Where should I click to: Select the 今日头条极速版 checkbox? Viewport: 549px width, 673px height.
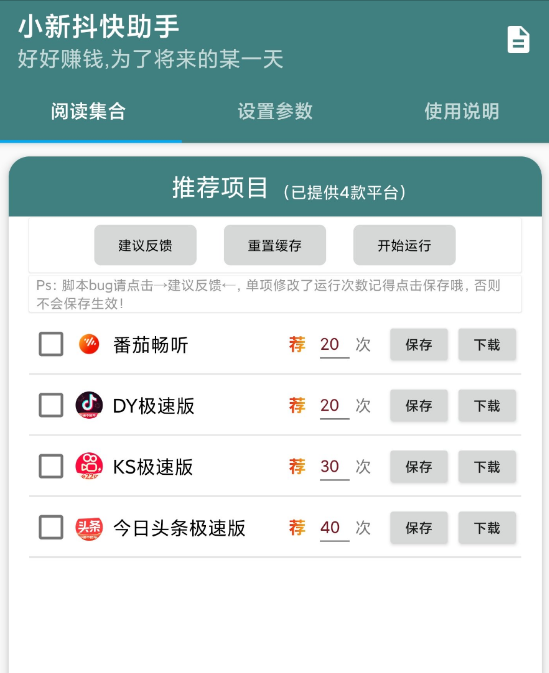point(51,527)
